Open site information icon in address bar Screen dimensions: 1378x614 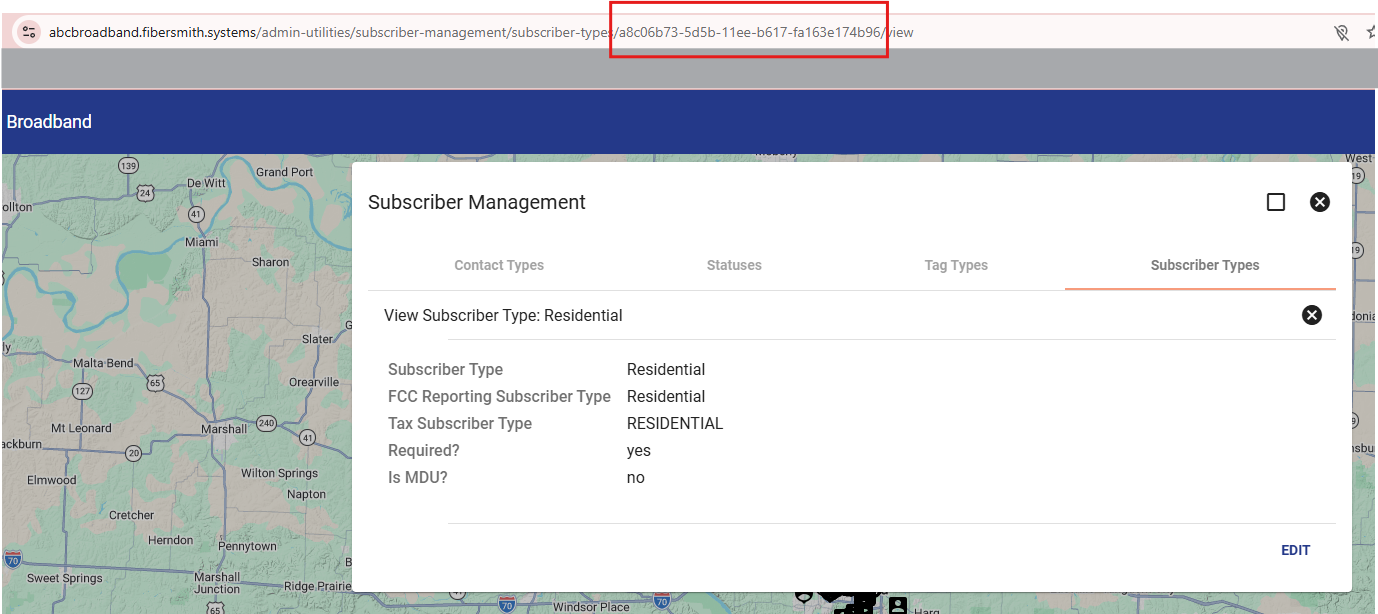(28, 32)
